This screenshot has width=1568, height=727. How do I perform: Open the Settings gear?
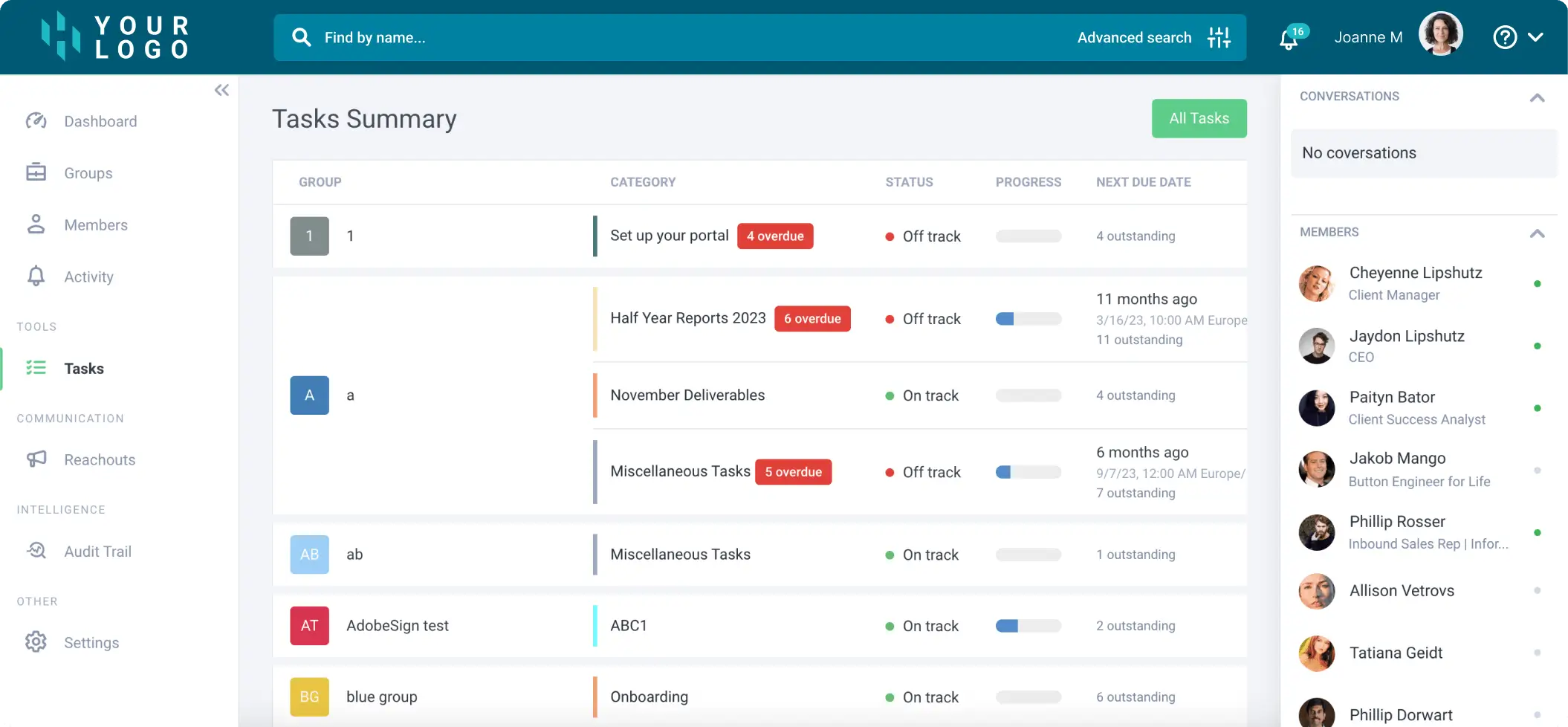click(x=36, y=642)
